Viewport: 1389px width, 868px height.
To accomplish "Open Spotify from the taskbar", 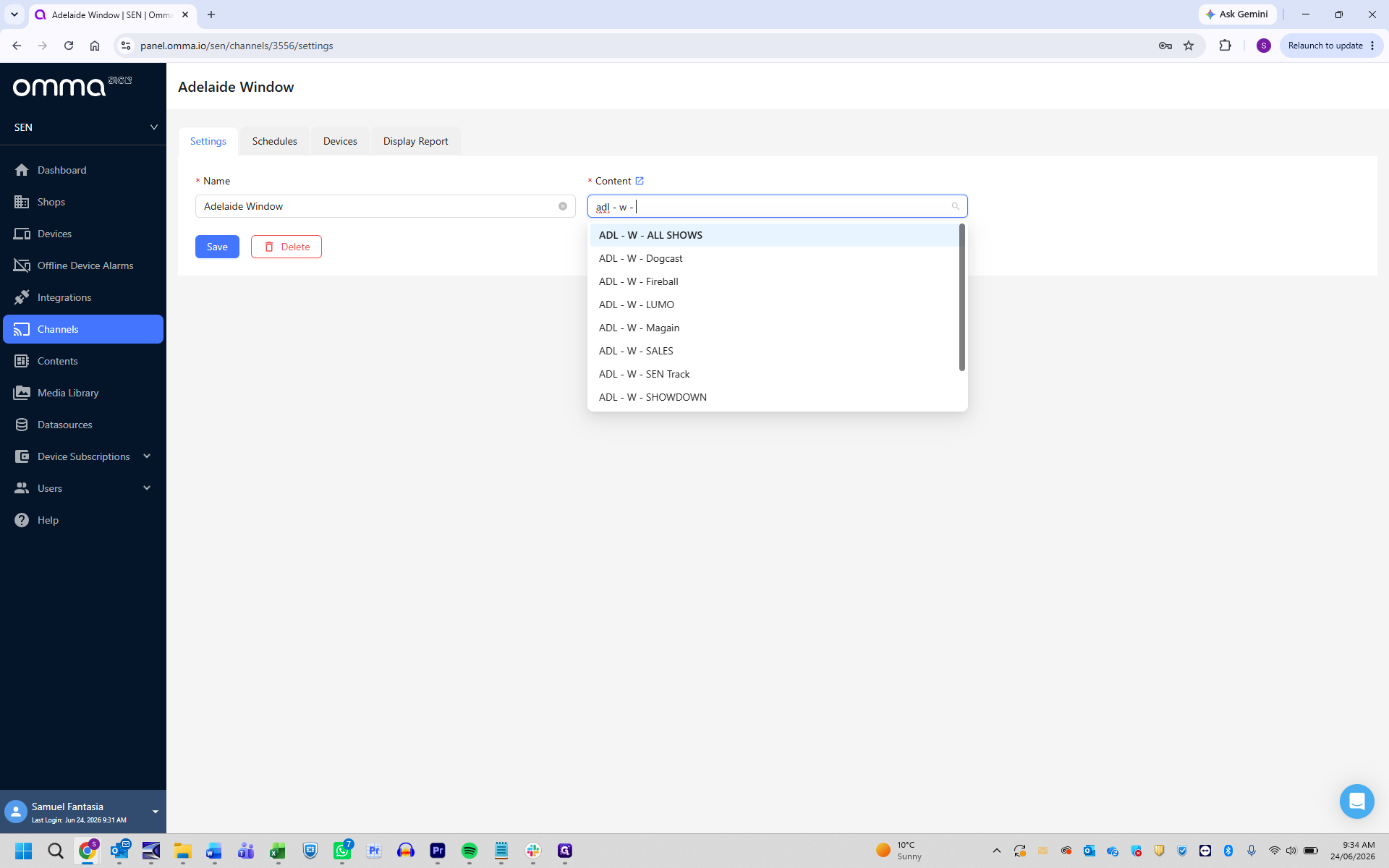I will tap(470, 851).
